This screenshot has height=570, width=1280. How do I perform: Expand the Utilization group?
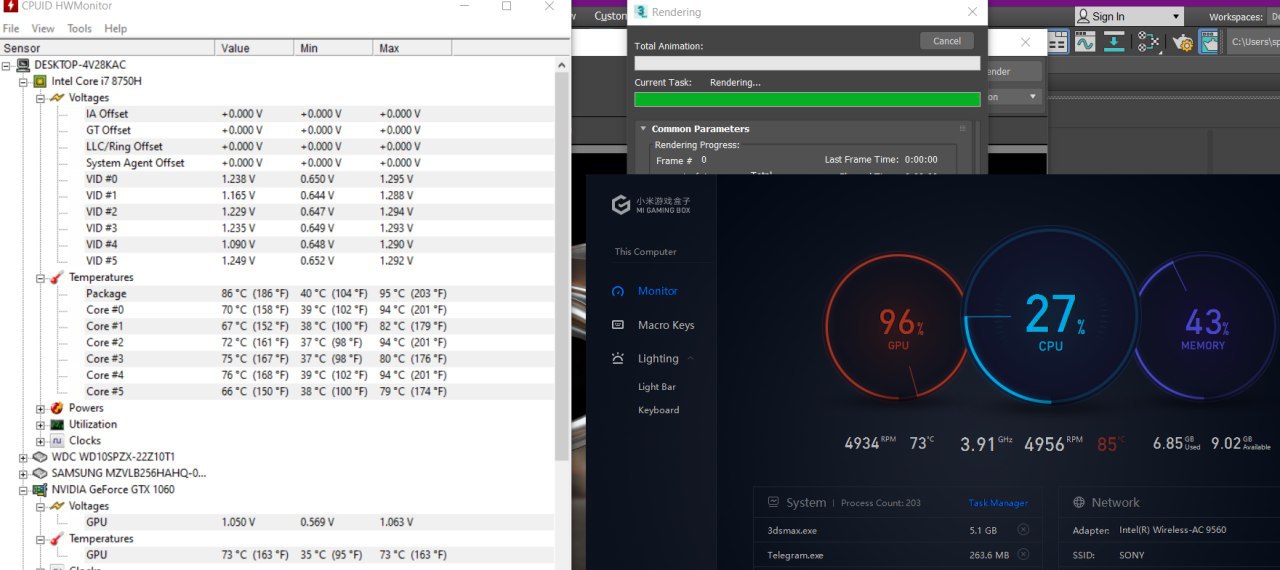point(41,424)
